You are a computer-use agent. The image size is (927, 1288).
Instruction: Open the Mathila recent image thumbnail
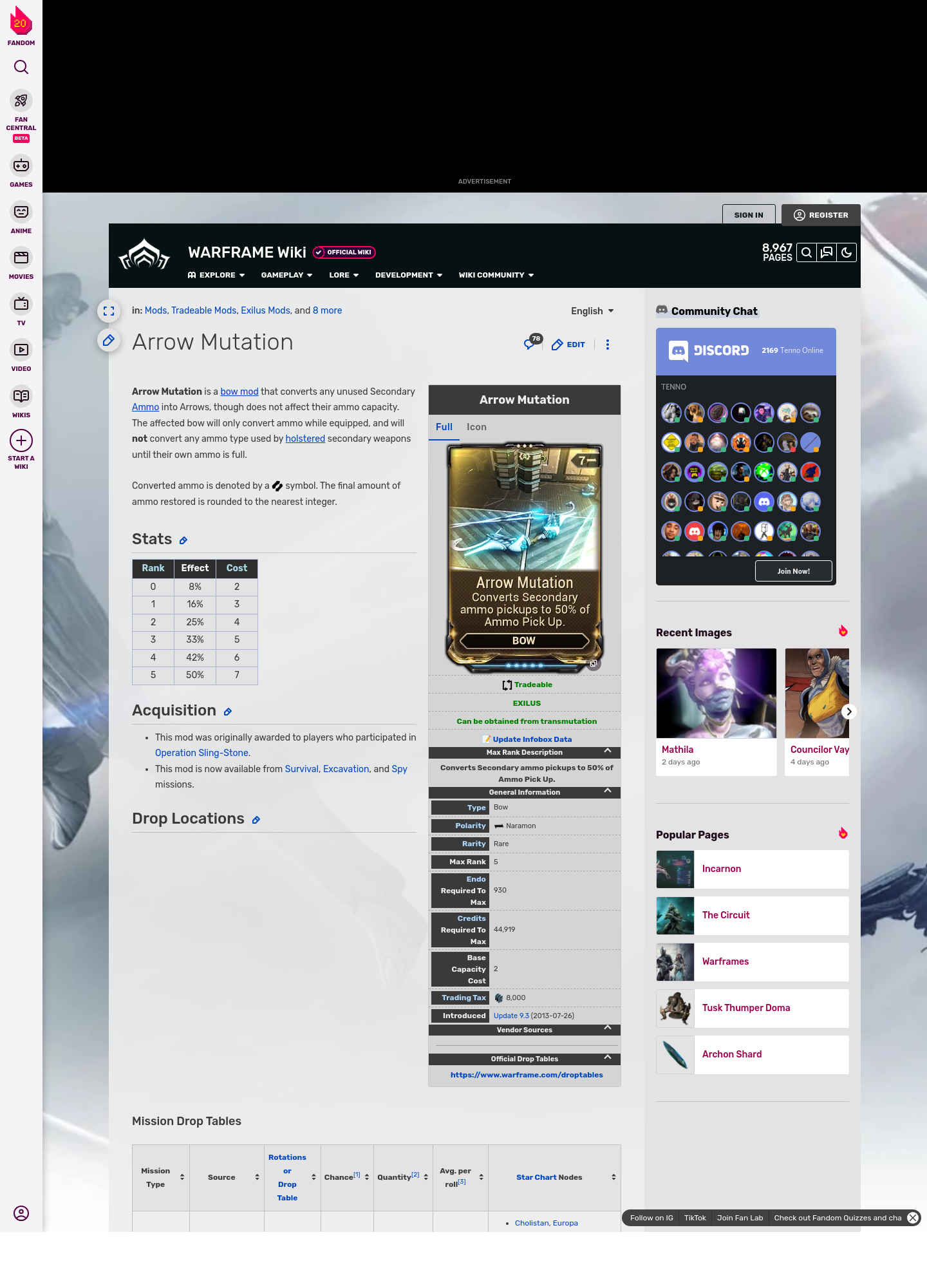[x=716, y=693]
